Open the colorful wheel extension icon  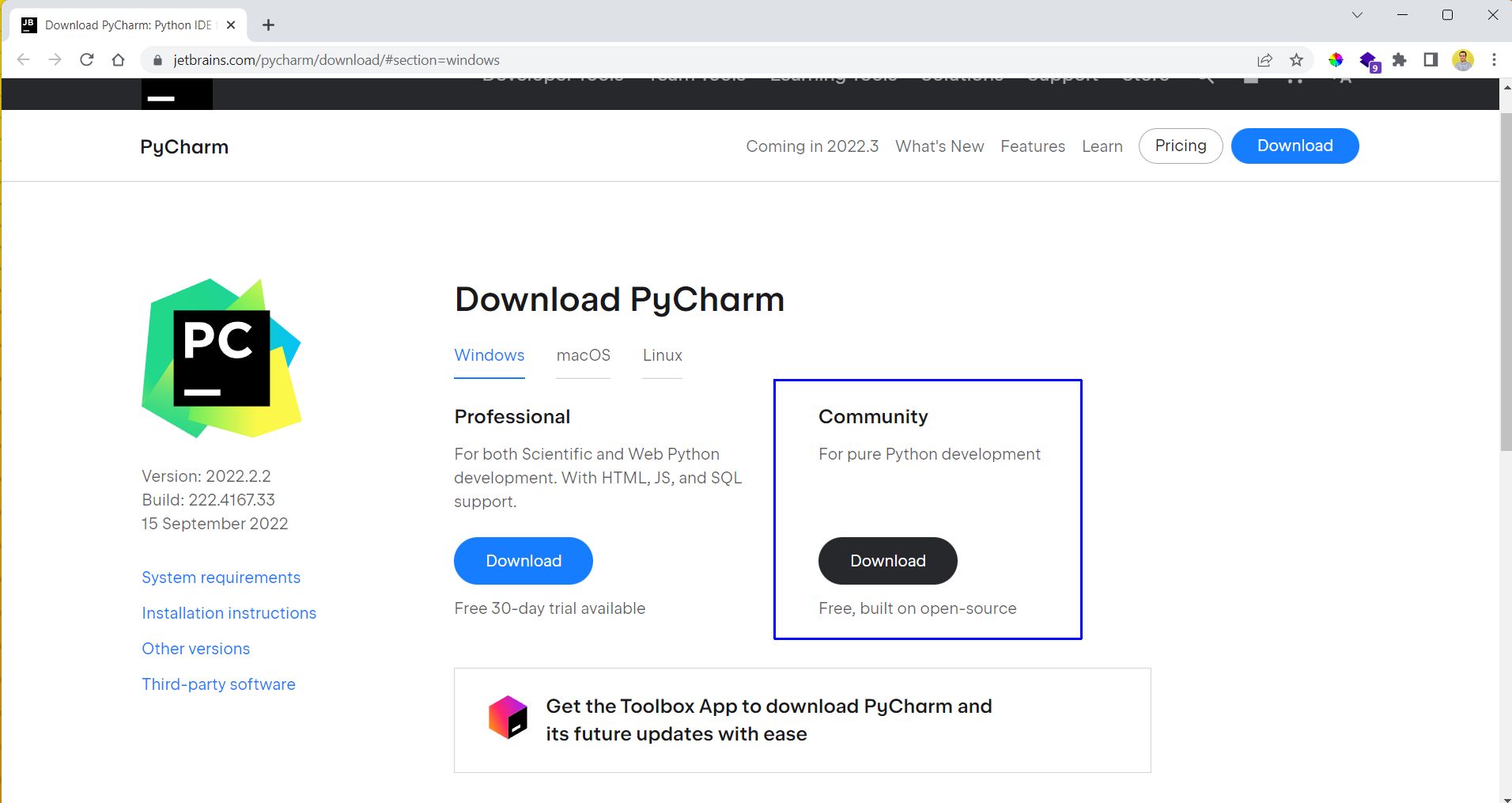tap(1336, 59)
